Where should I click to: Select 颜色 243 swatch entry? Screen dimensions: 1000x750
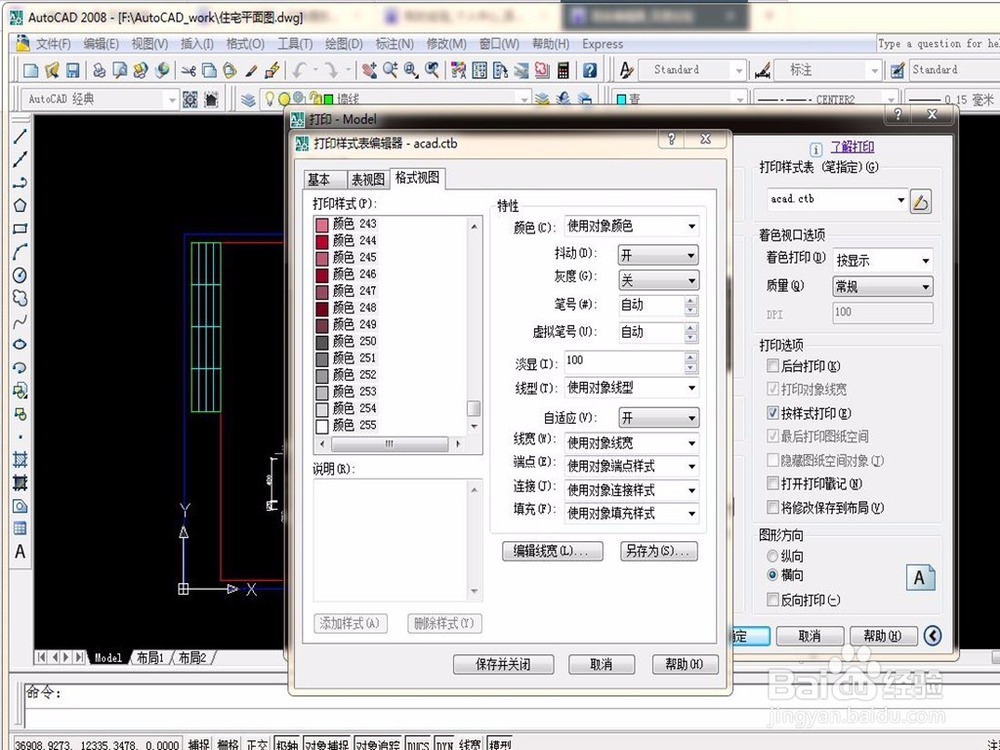coord(346,224)
